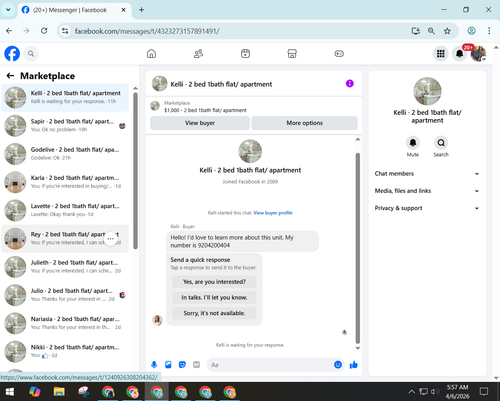Send a thumbs-up like
This screenshot has height=401, width=500.
click(354, 365)
